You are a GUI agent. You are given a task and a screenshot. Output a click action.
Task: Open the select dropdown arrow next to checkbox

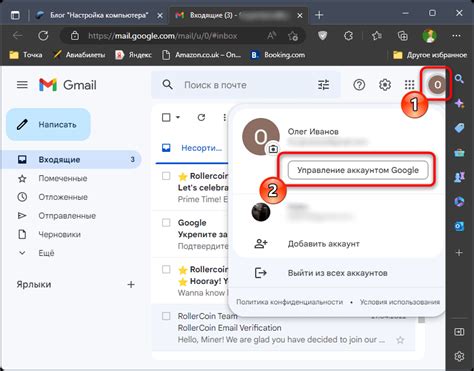click(178, 117)
